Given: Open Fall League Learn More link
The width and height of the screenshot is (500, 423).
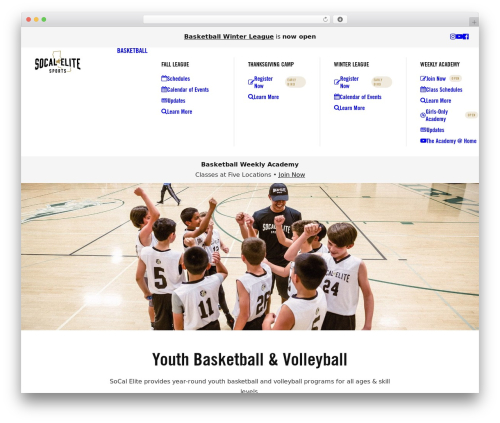Looking at the screenshot, I should (x=179, y=112).
